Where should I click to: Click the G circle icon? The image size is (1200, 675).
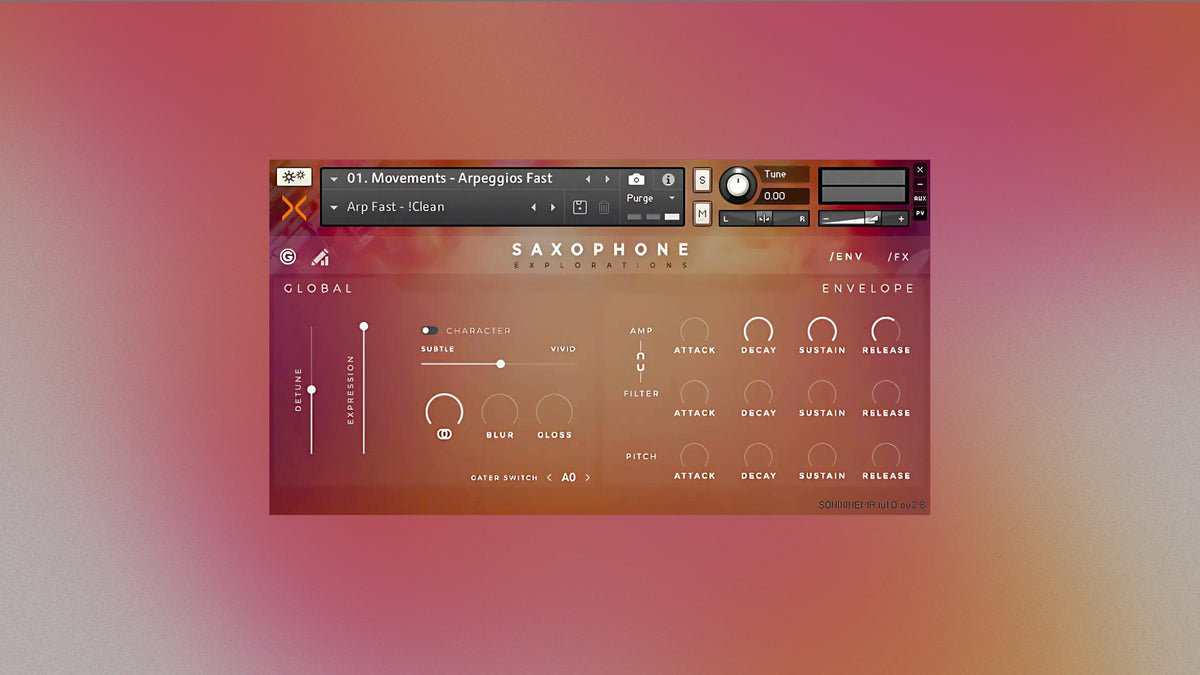[x=288, y=257]
